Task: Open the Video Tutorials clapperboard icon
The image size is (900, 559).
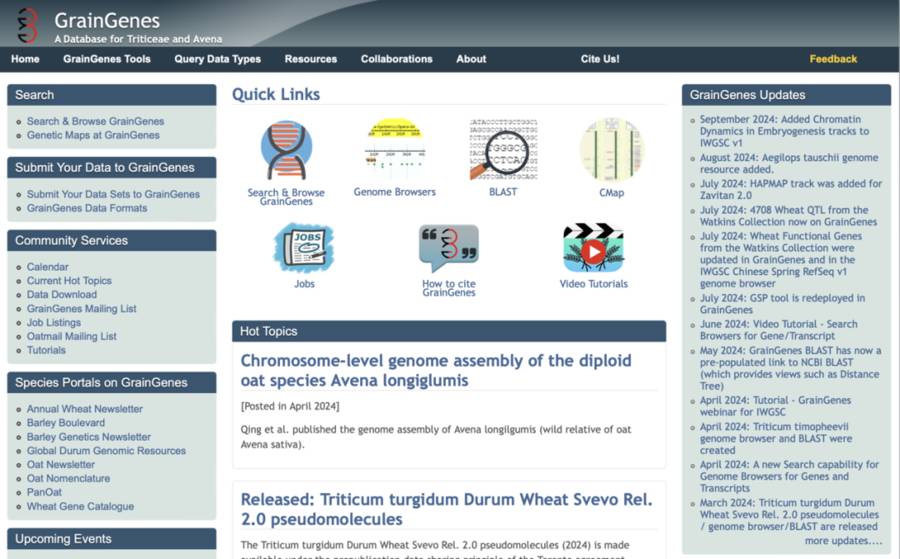Action: [593, 247]
